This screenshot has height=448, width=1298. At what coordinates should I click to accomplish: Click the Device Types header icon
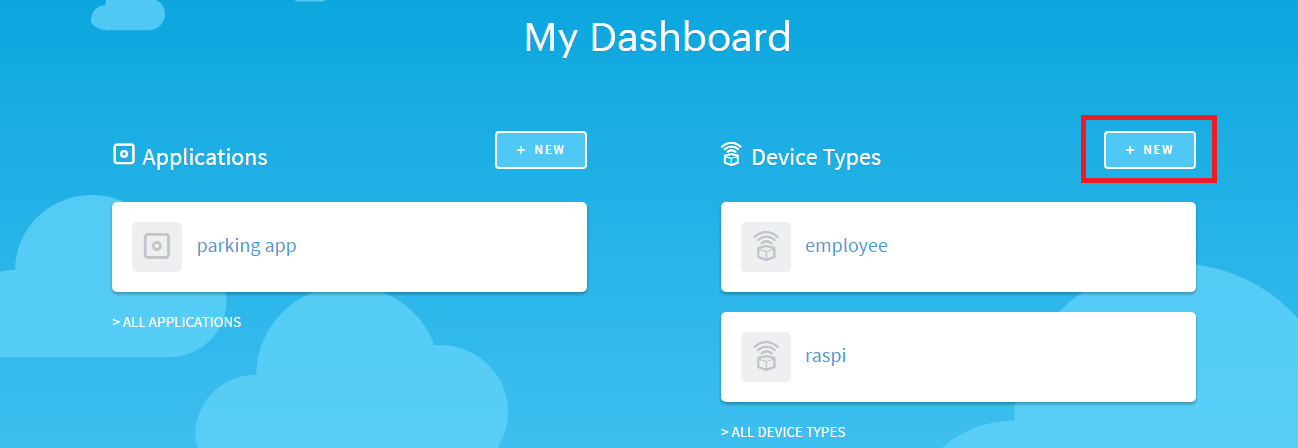pos(731,155)
